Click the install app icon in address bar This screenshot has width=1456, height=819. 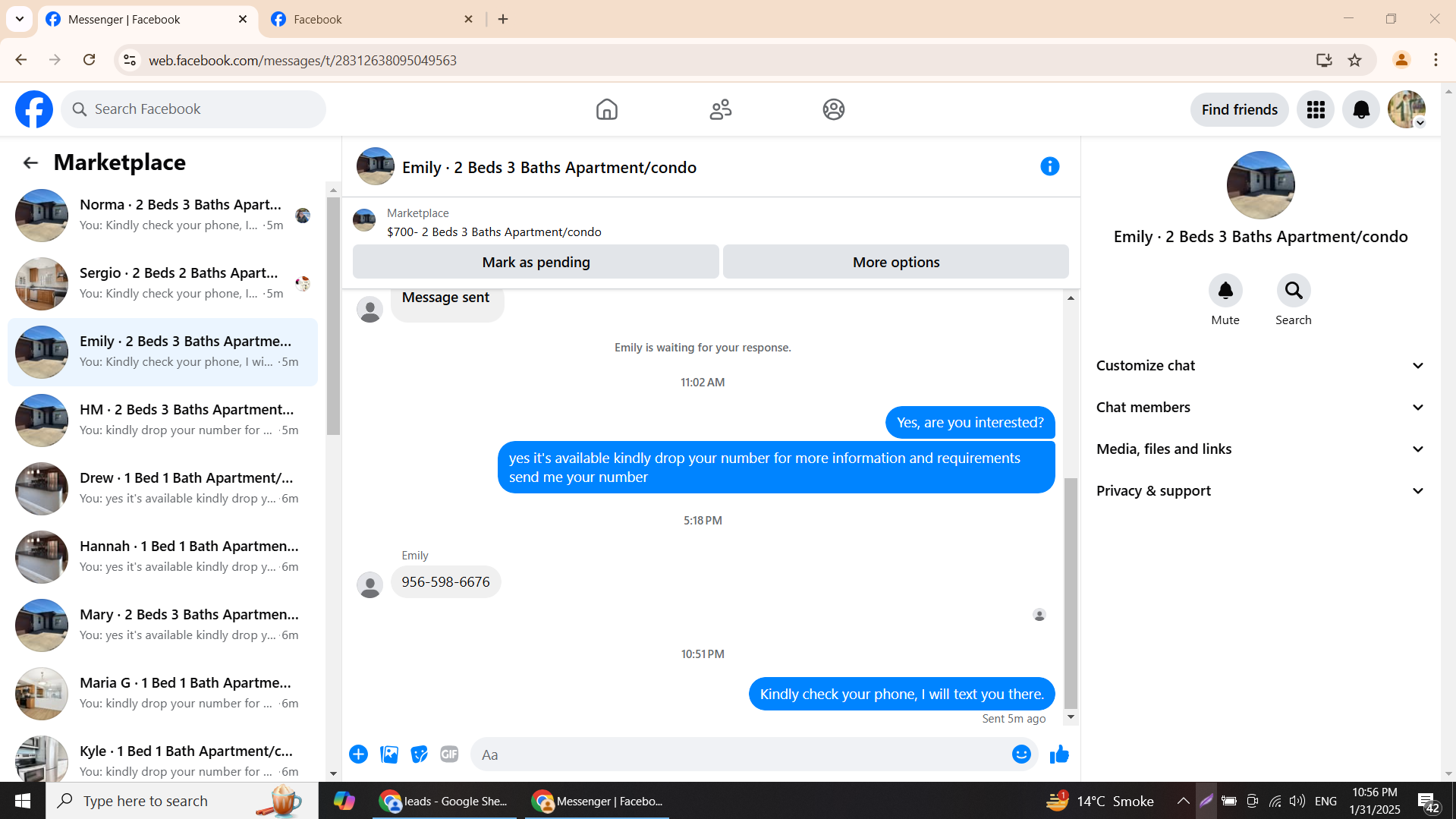click(x=1324, y=60)
